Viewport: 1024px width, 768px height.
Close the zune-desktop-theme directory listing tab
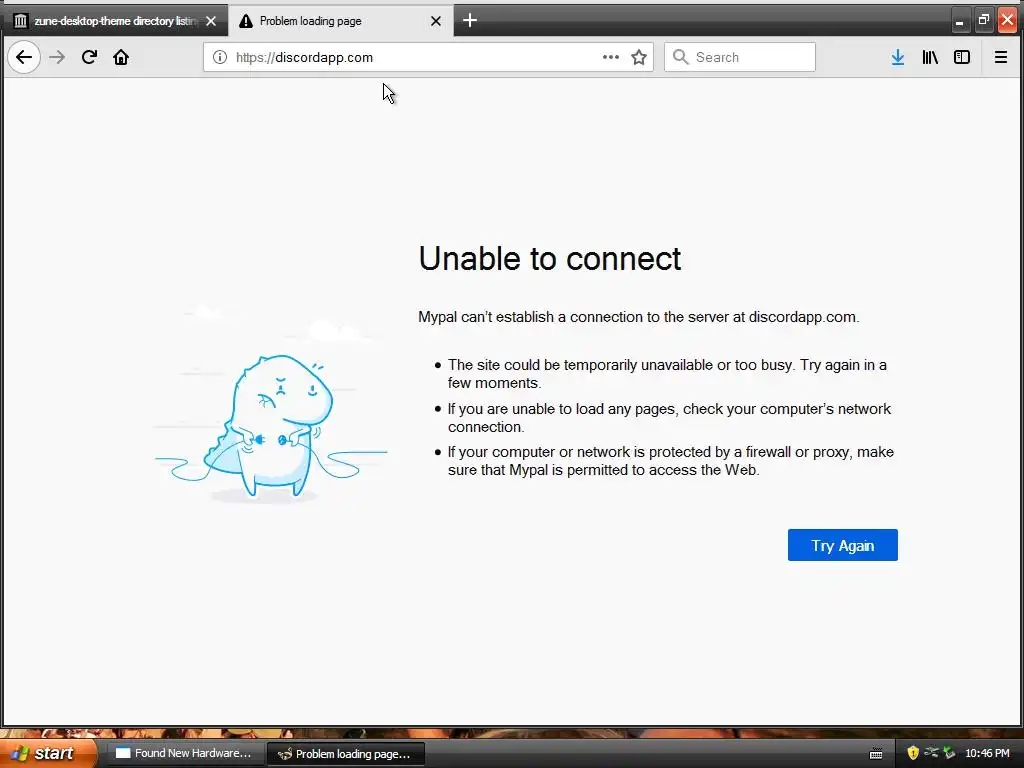(x=211, y=21)
